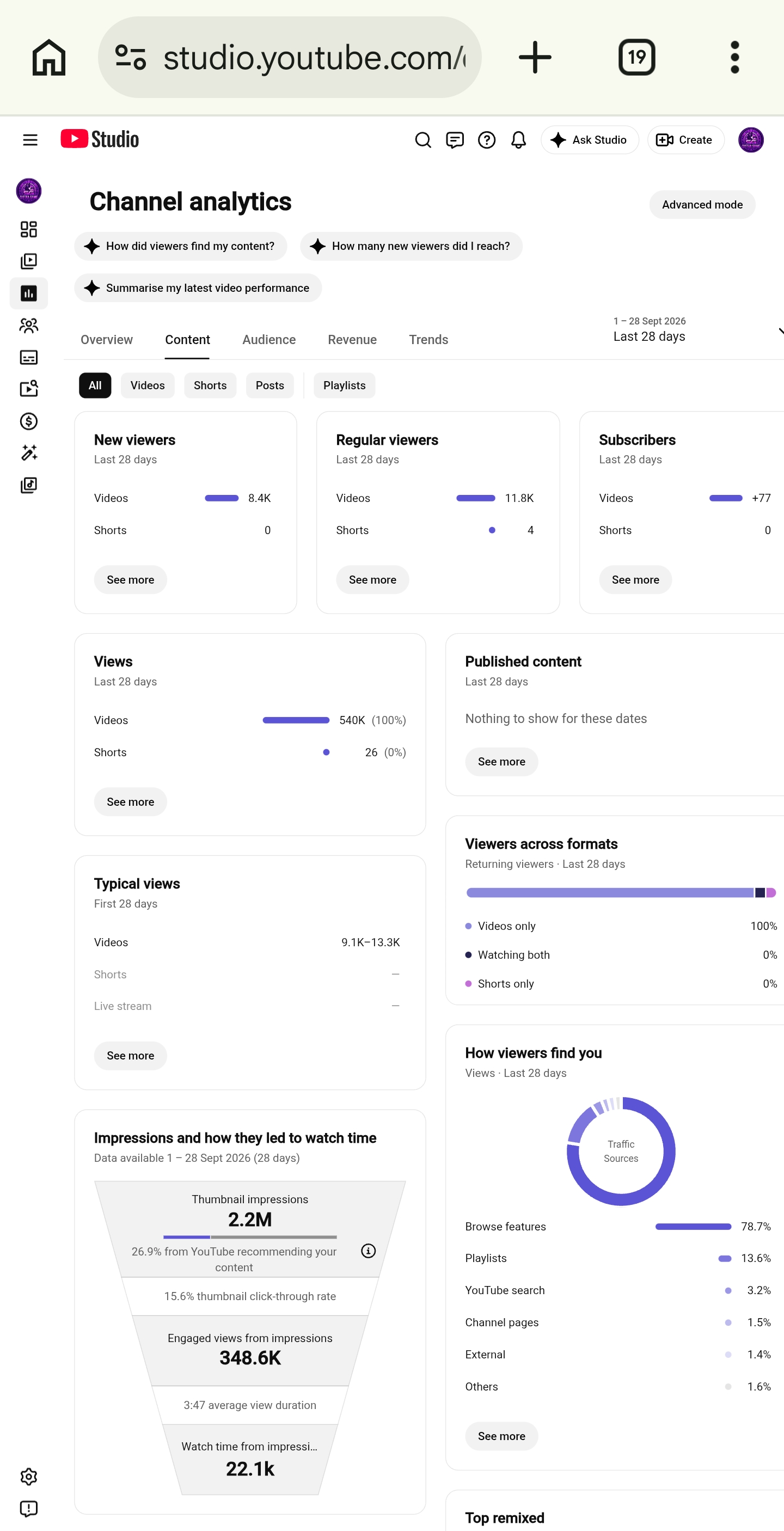Open a new browser tab

coord(535,57)
